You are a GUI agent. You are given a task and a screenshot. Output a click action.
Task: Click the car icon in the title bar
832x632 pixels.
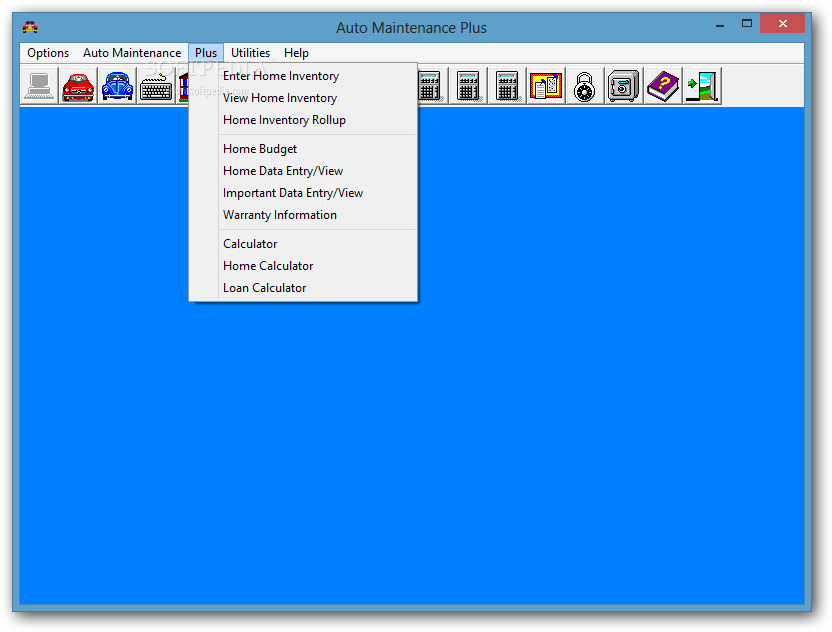[x=30, y=27]
